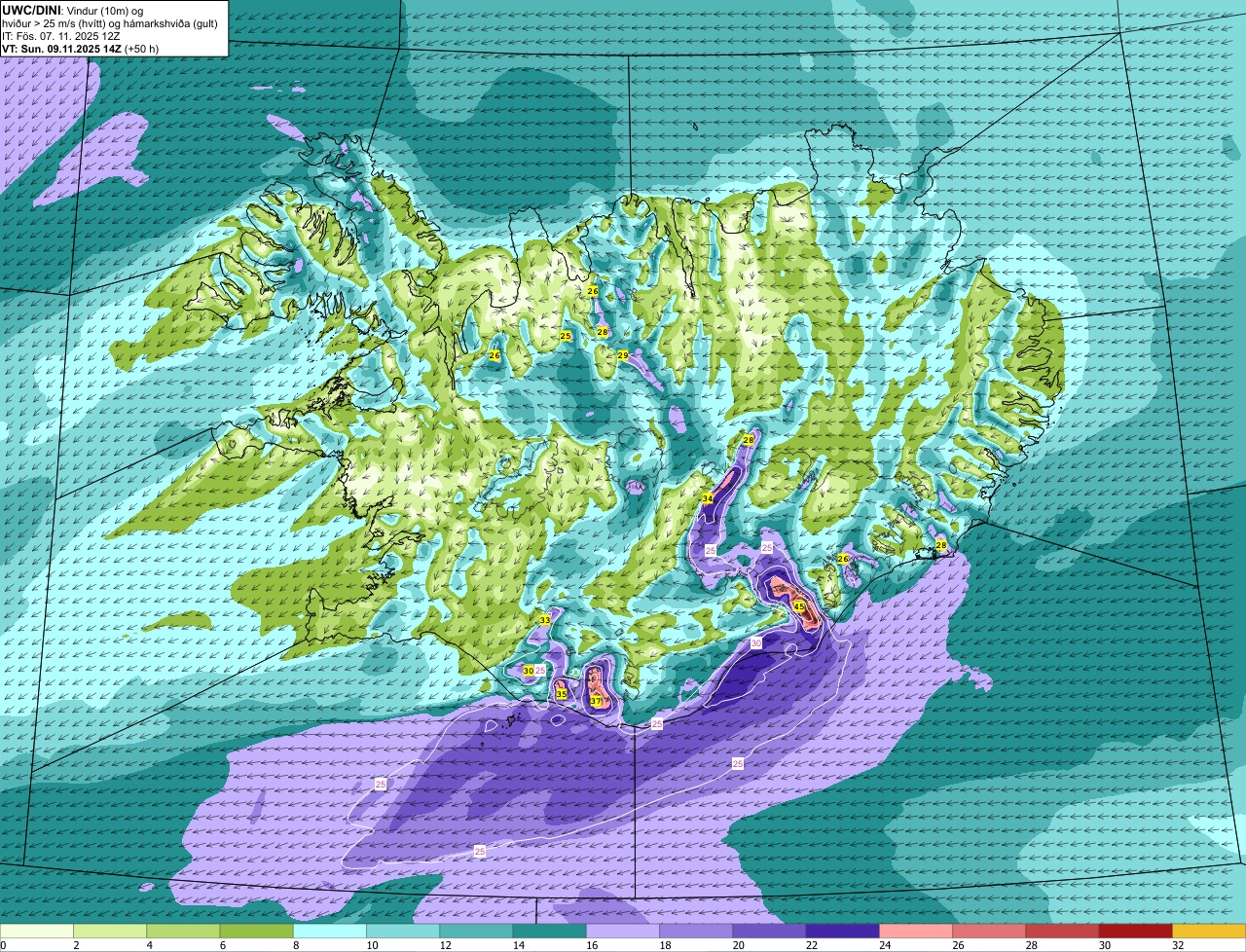
Task: Click the valid time 'VT: Sun. 09.11.2025 14Z (+50 h)'
Action: coord(81,48)
